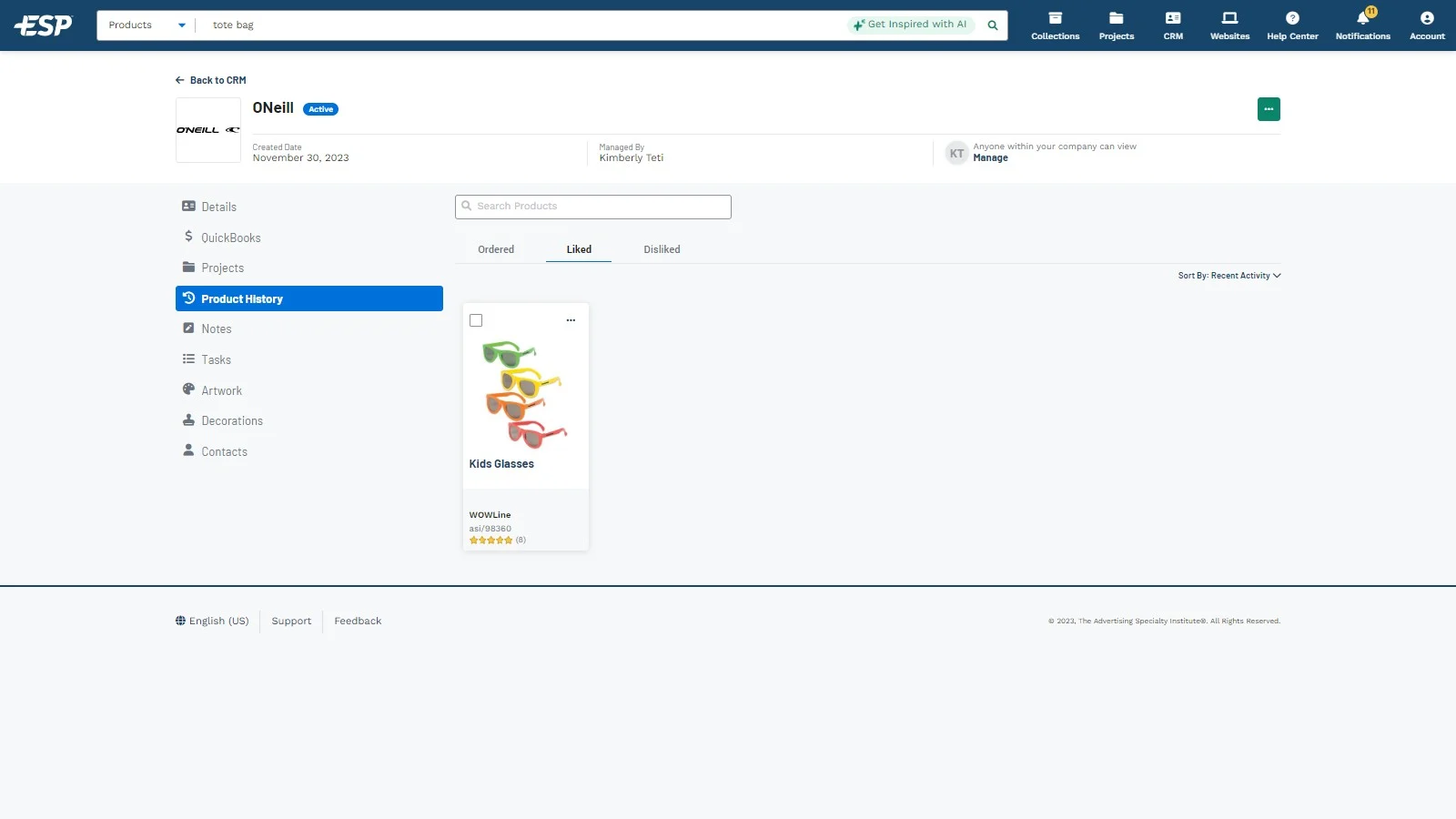Open Decorations in sidebar

pos(309,420)
